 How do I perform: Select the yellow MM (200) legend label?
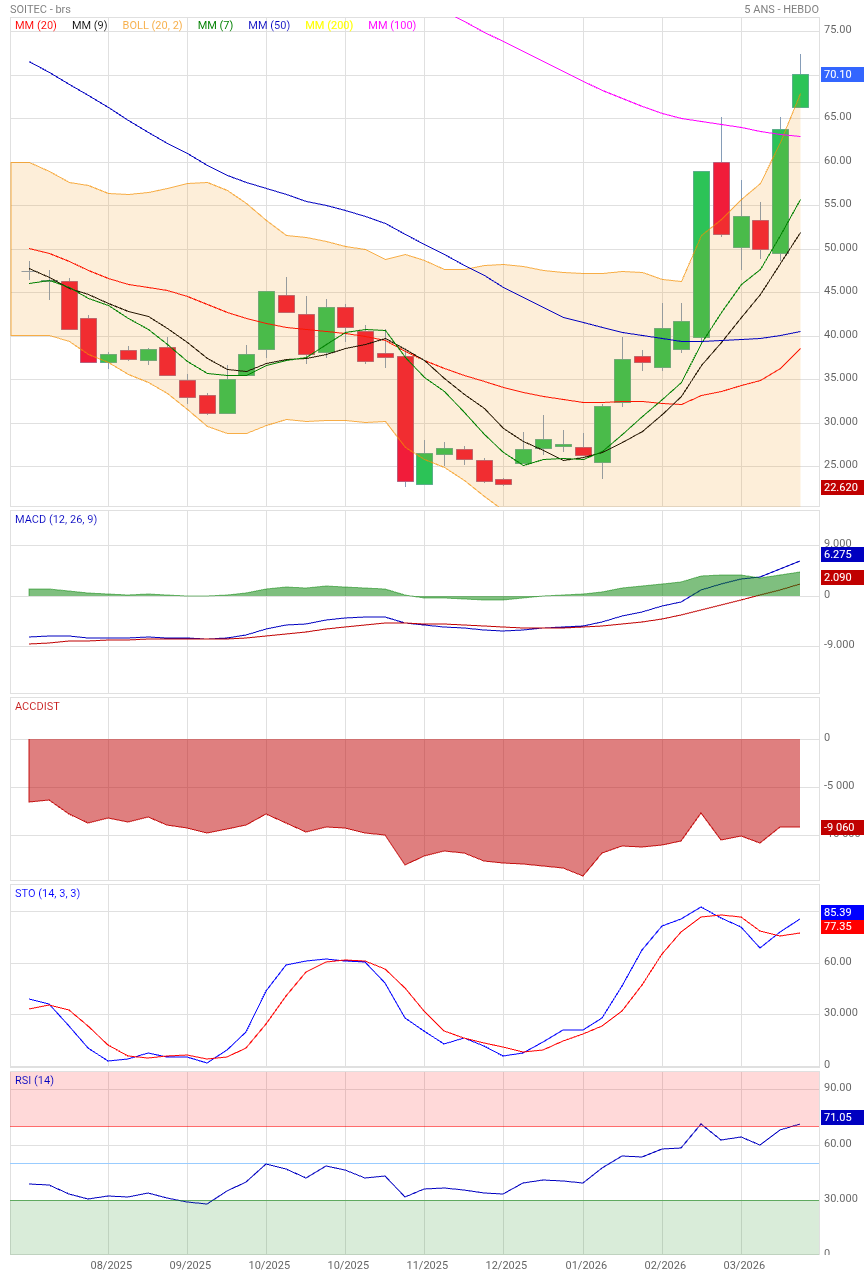pyautogui.click(x=330, y=25)
